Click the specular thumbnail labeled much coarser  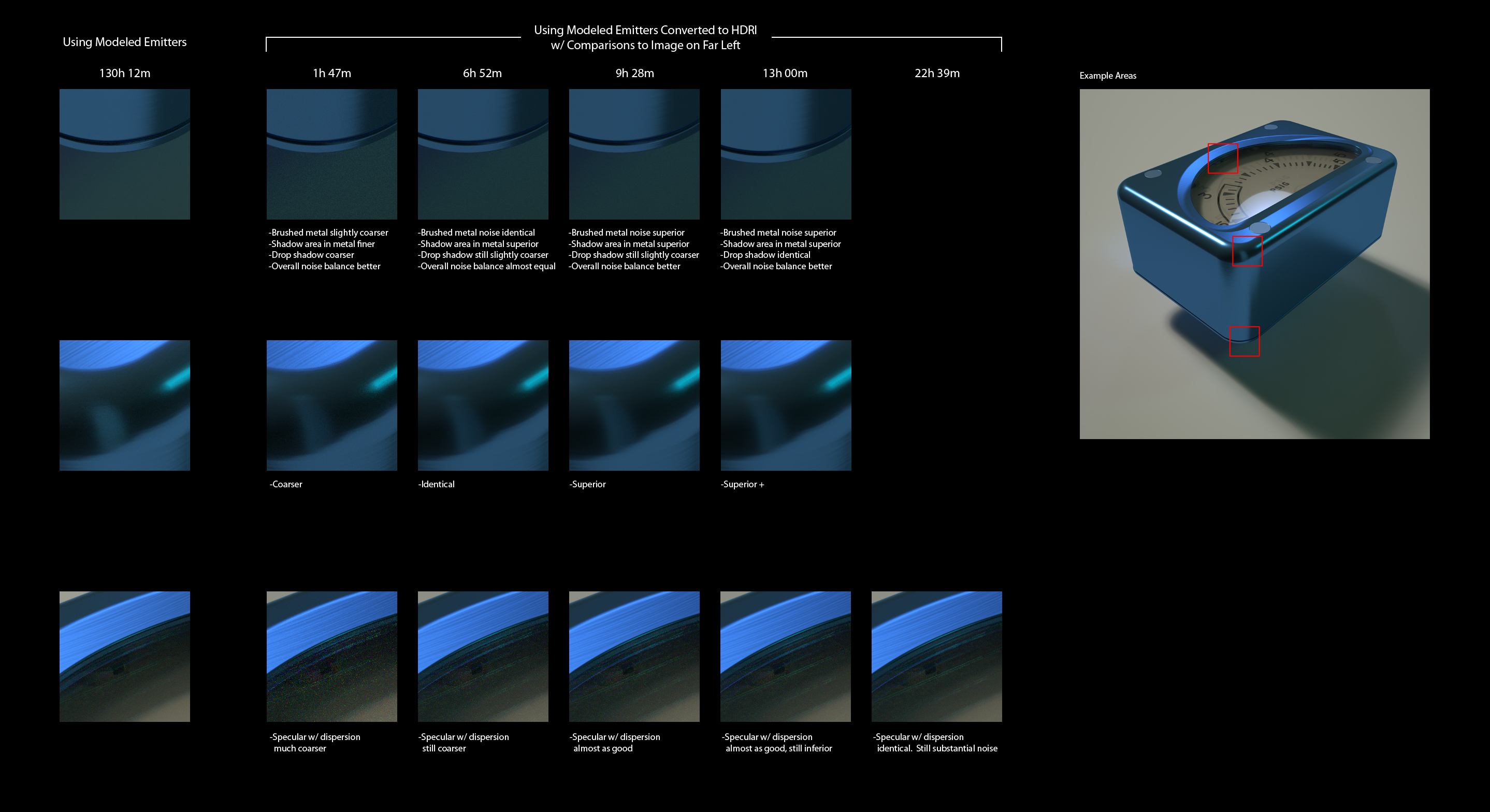click(x=331, y=656)
